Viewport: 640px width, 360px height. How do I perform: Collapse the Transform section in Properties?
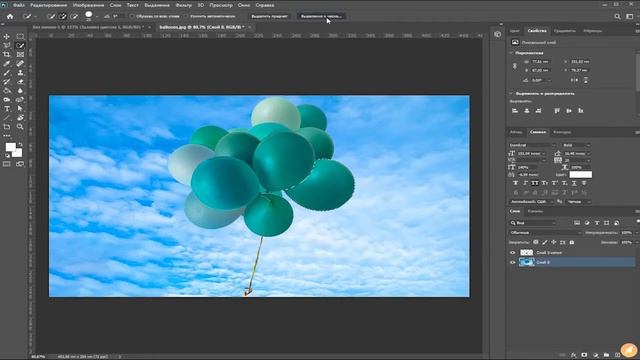click(x=511, y=53)
